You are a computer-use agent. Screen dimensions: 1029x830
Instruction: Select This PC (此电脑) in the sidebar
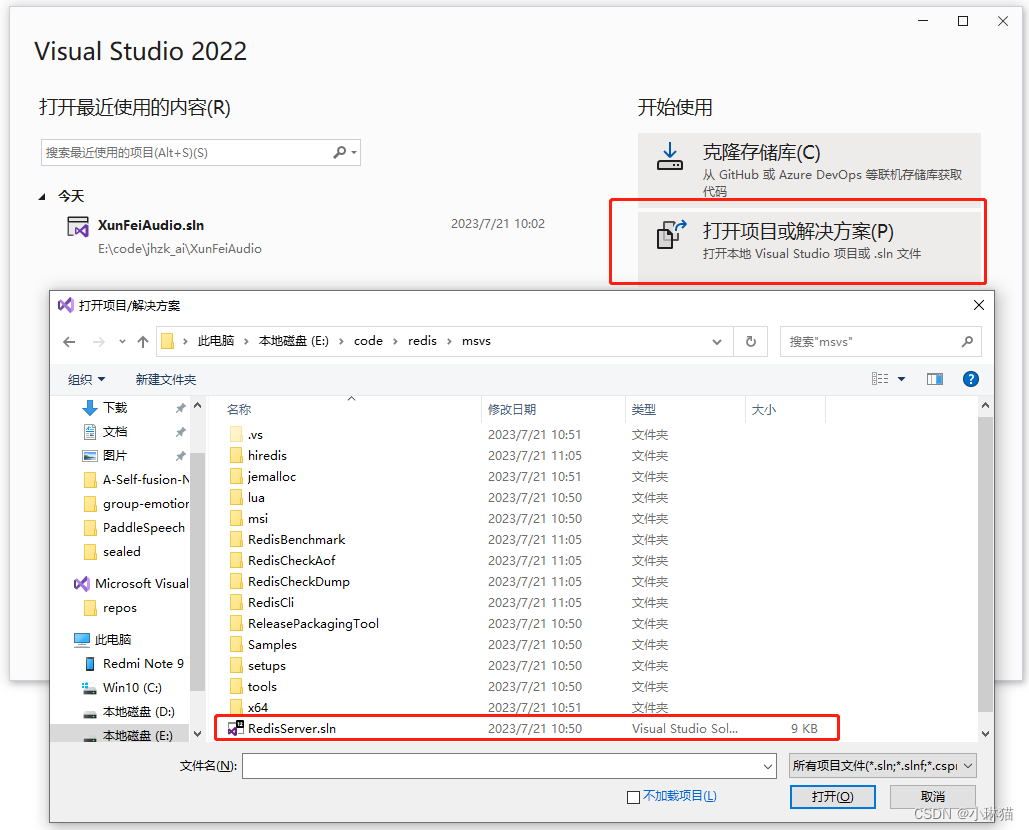click(x=102, y=639)
